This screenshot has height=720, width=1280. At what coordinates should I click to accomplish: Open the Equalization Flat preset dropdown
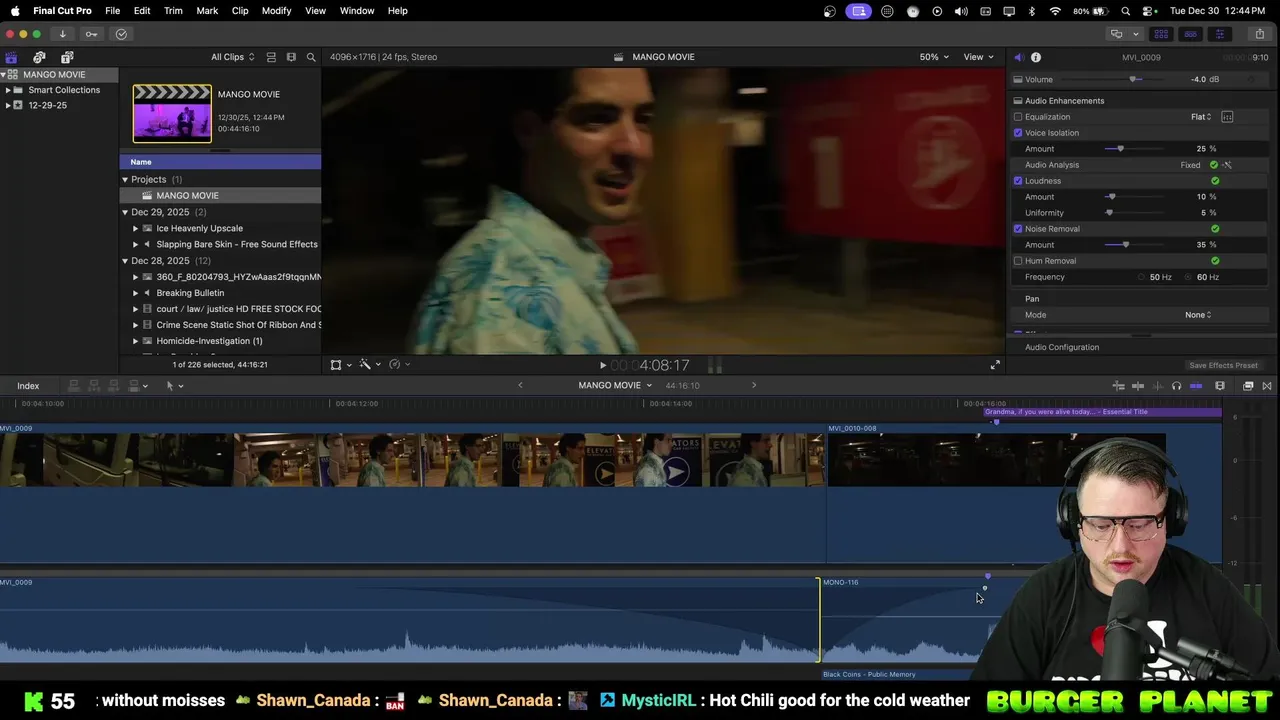coord(1201,117)
